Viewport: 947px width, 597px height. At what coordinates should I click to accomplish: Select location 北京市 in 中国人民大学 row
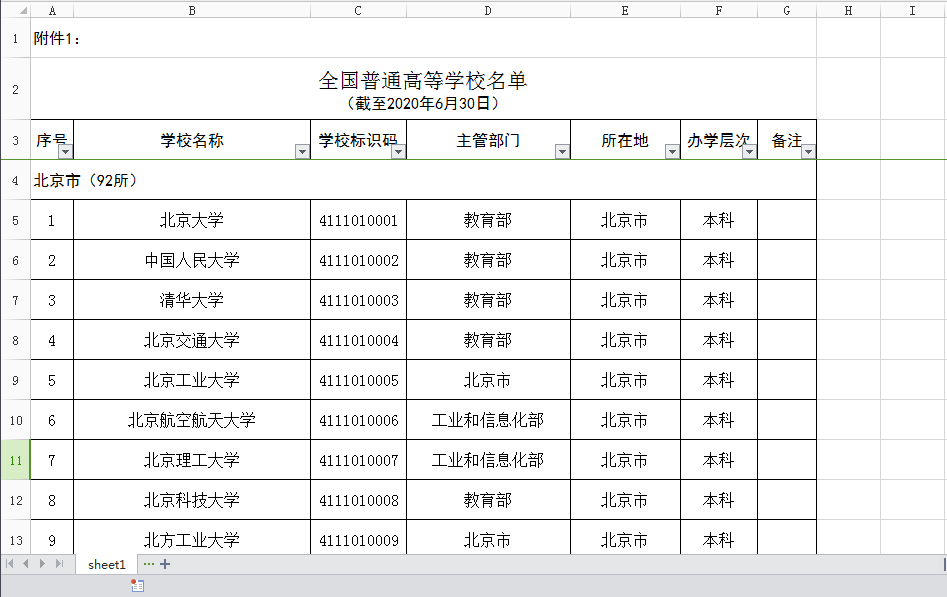[625, 260]
